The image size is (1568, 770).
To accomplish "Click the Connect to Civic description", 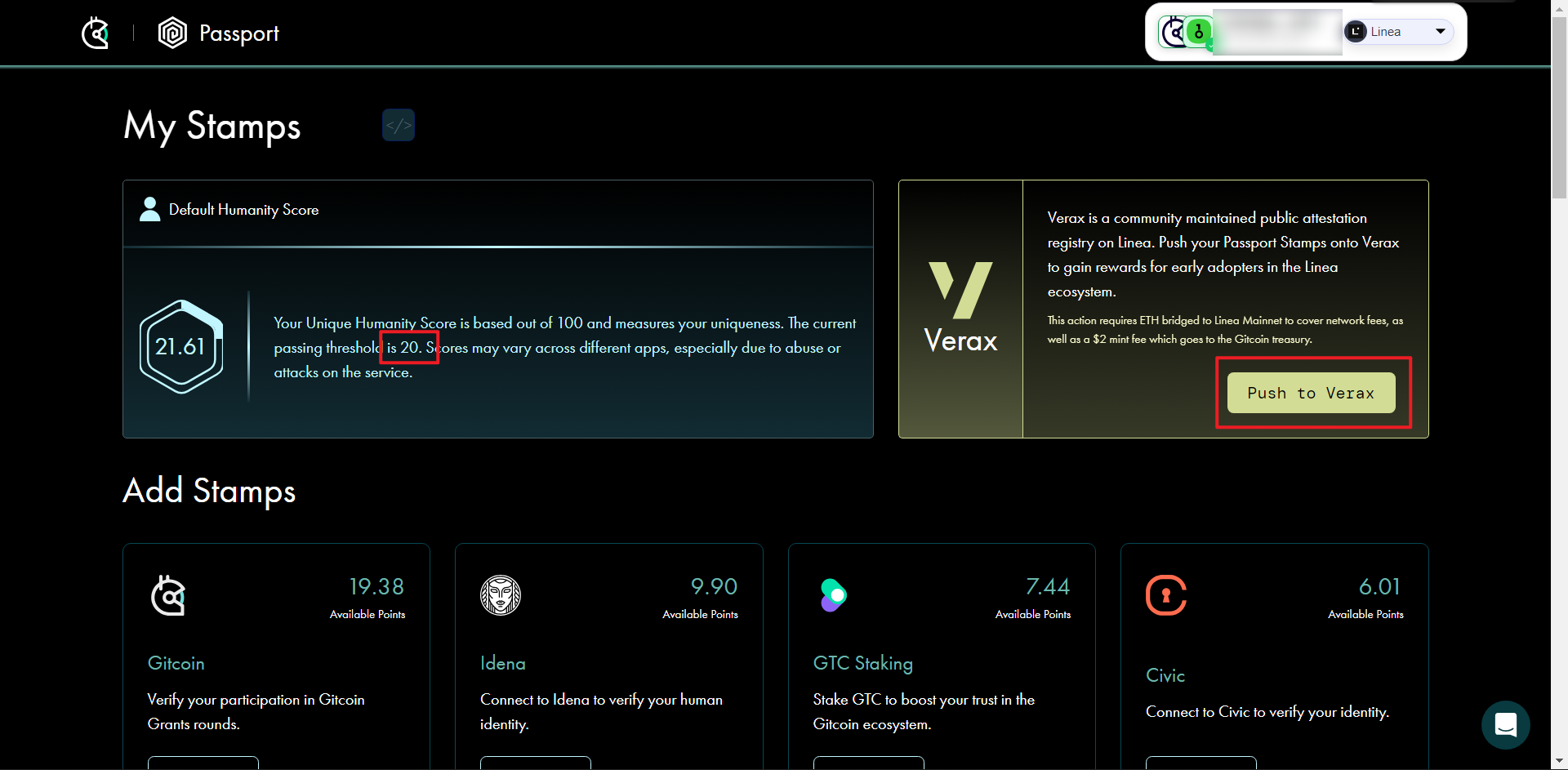I will point(1267,712).
